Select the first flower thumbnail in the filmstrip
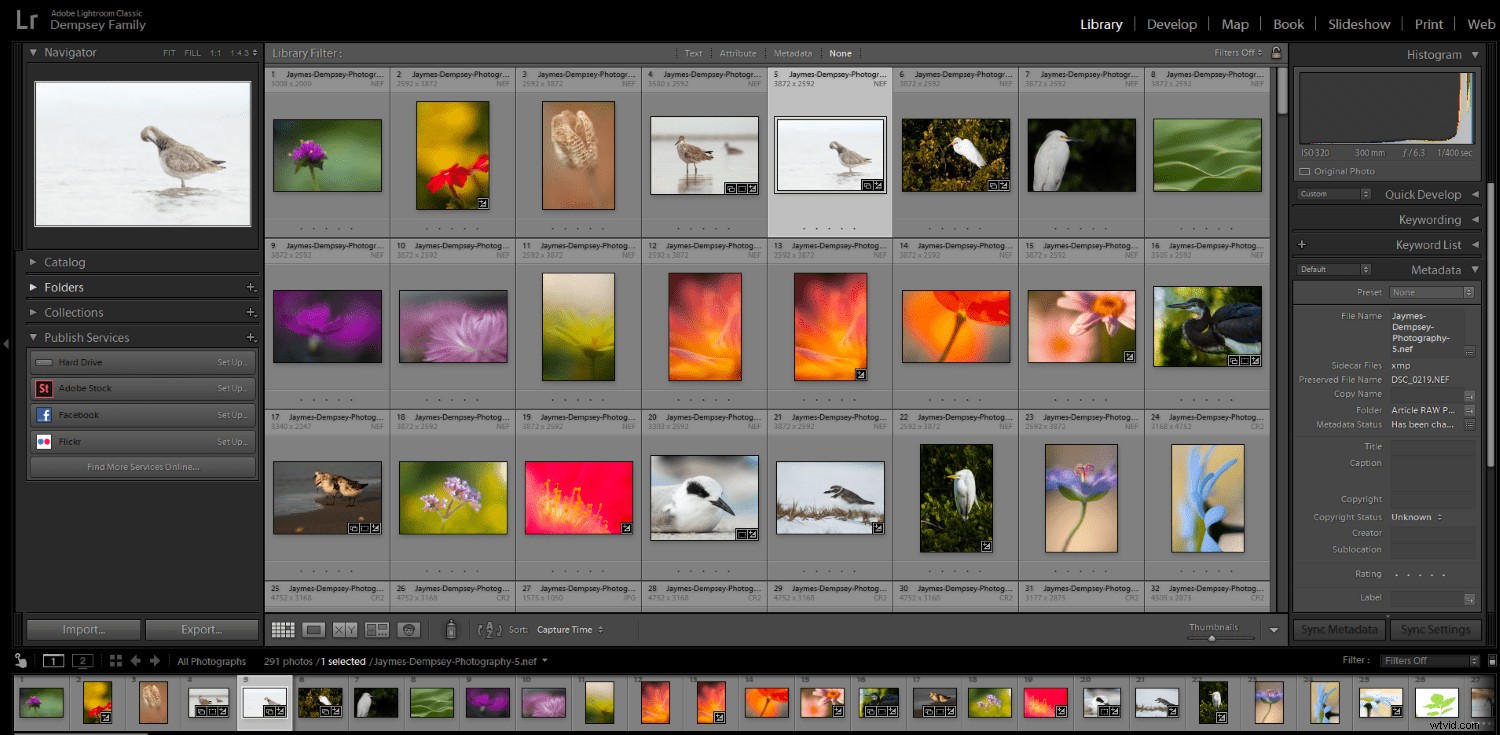The height and width of the screenshot is (735, 1500). [x=42, y=703]
